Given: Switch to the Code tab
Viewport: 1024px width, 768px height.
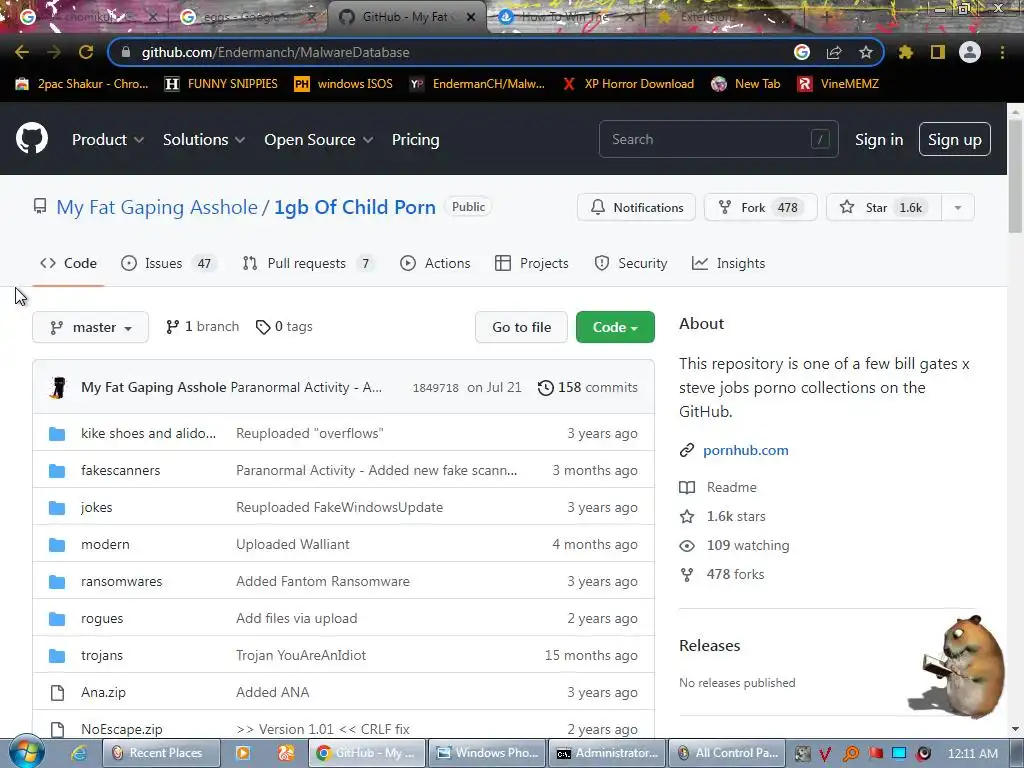Looking at the screenshot, I should [68, 263].
